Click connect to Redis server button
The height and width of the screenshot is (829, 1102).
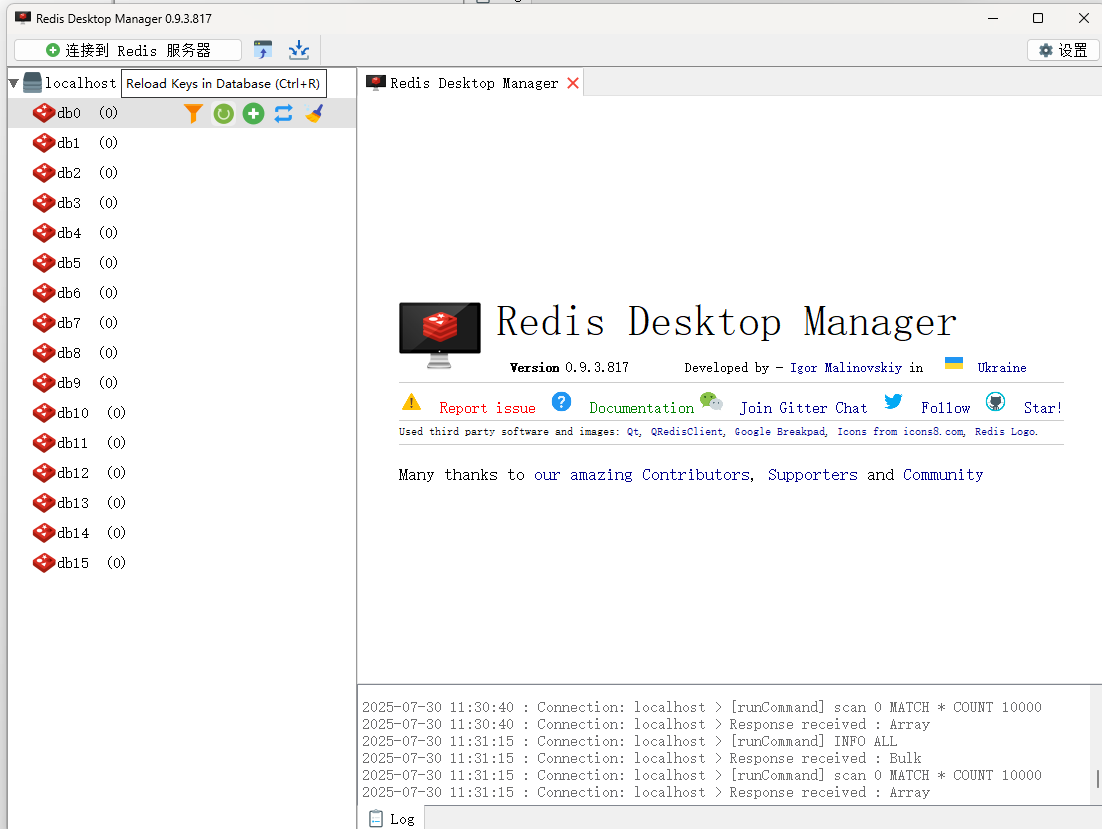tap(128, 51)
